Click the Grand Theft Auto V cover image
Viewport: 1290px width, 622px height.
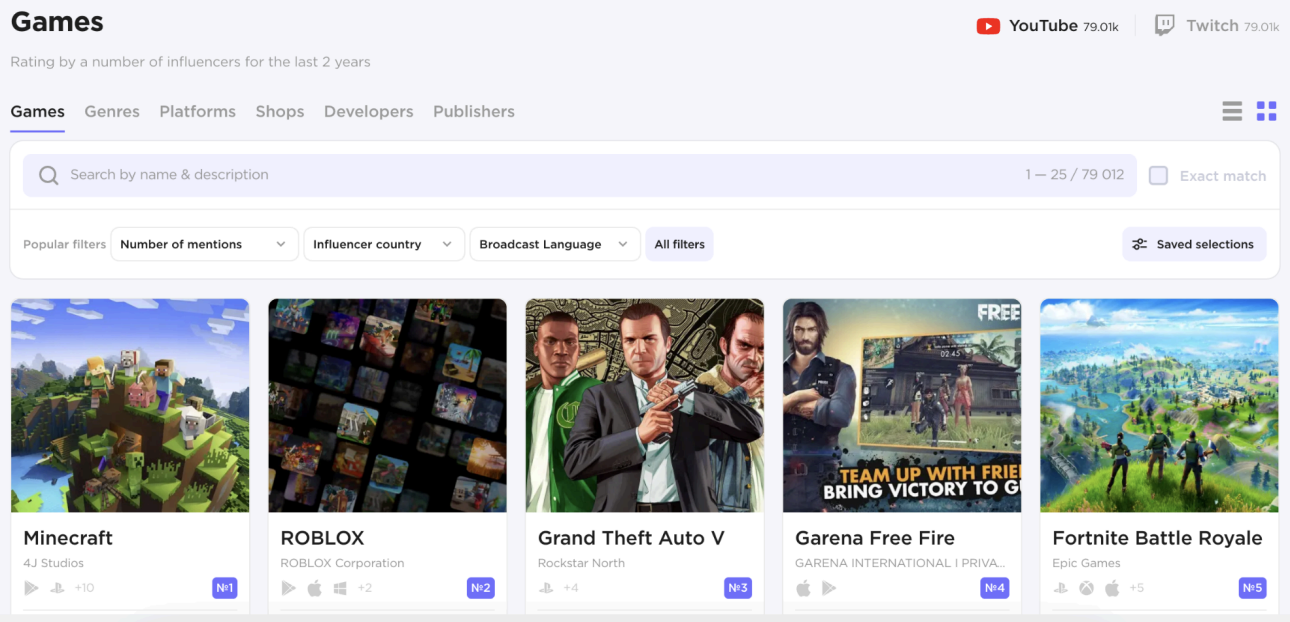click(644, 405)
